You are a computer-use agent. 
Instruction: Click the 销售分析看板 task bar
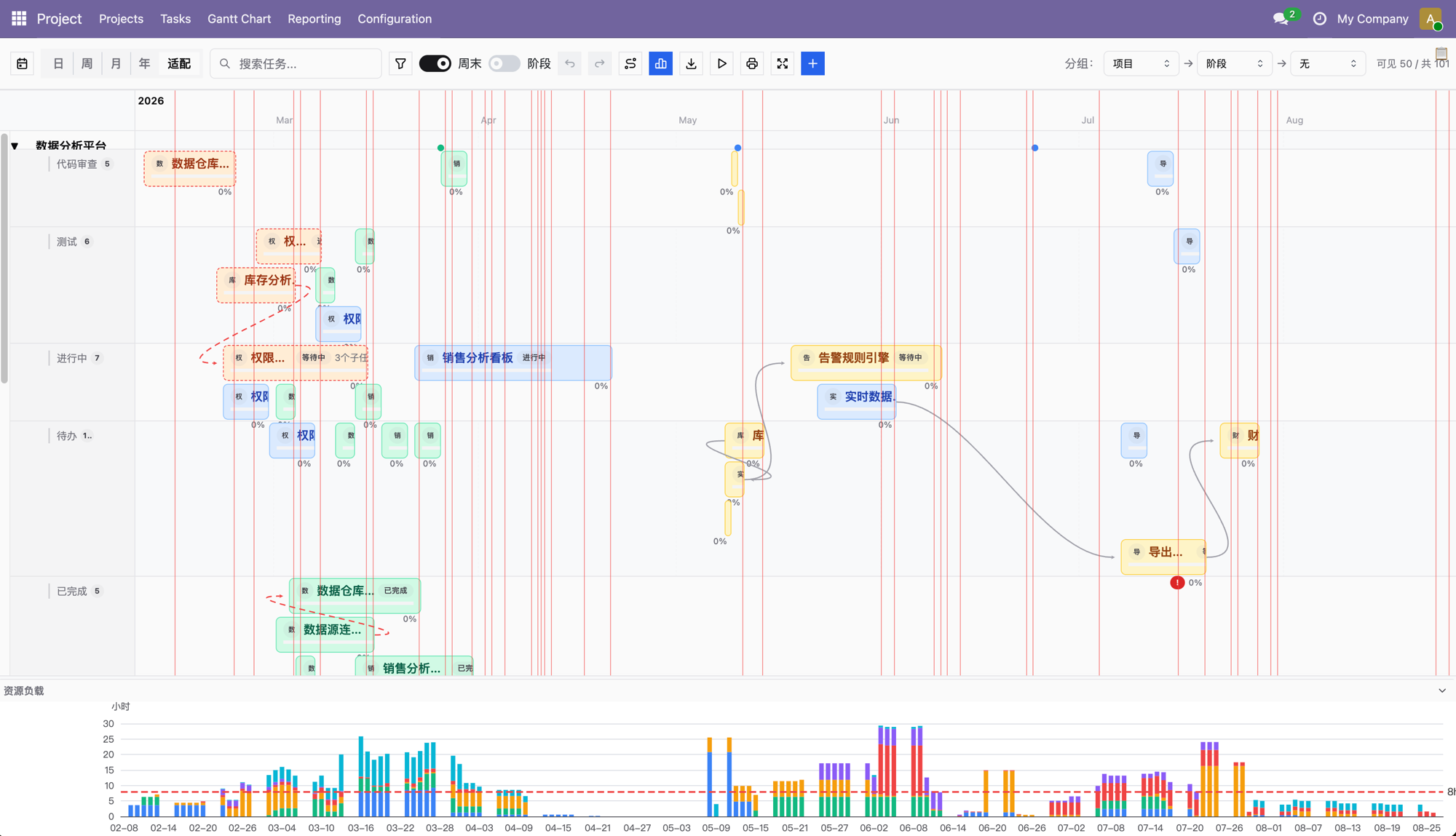(513, 362)
